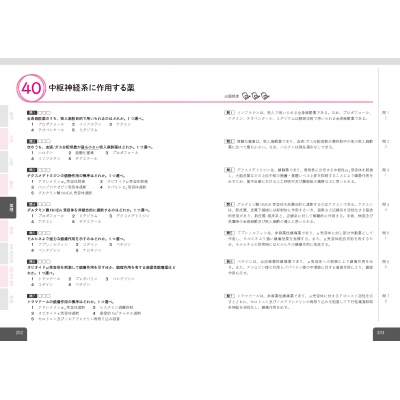
Task: Choose option 2 プレガバリン in question 6
Action: [x=83, y=279]
